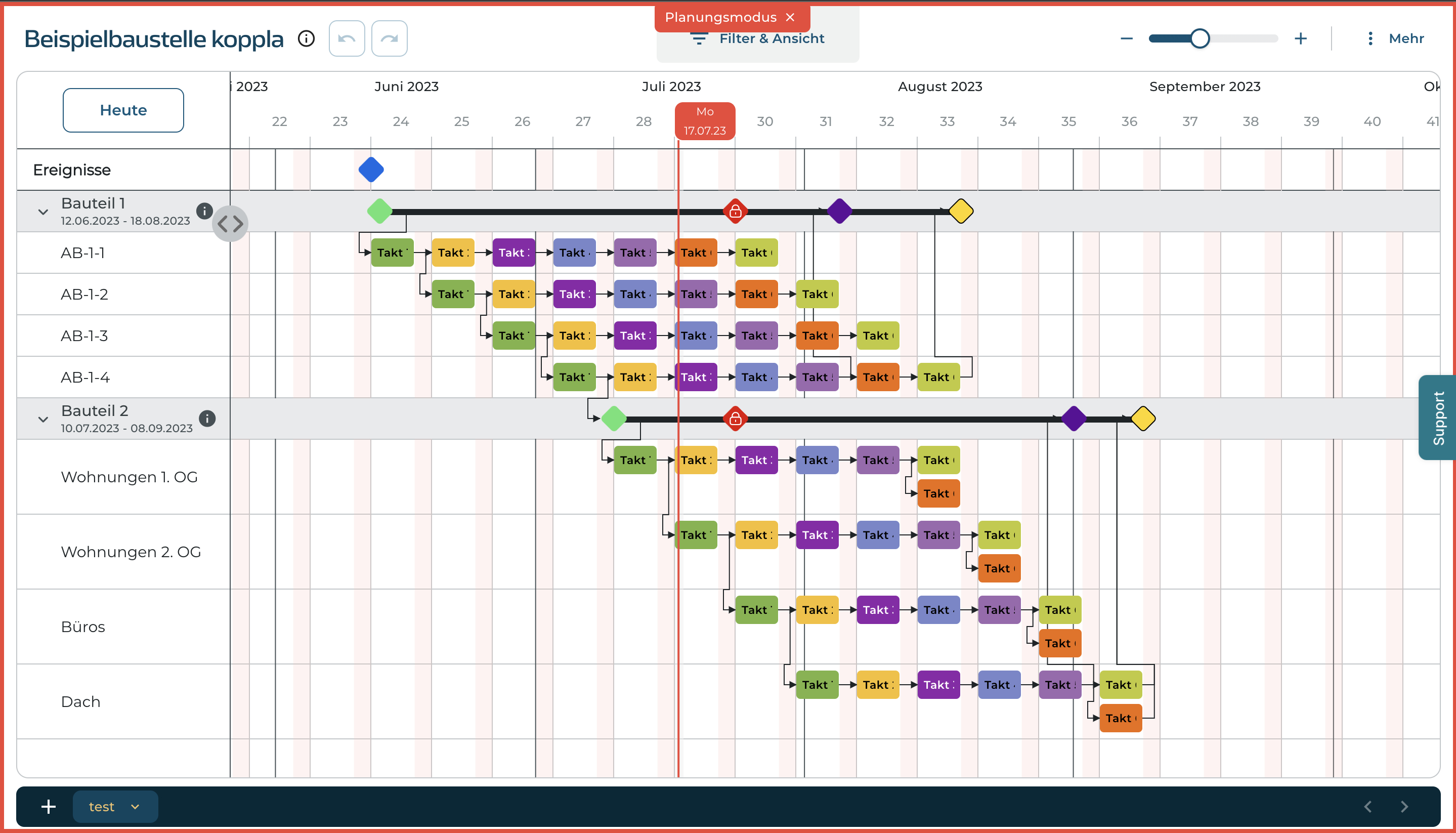Adjust the zoom slider handle
The width and height of the screenshot is (1456, 833).
coord(1200,38)
